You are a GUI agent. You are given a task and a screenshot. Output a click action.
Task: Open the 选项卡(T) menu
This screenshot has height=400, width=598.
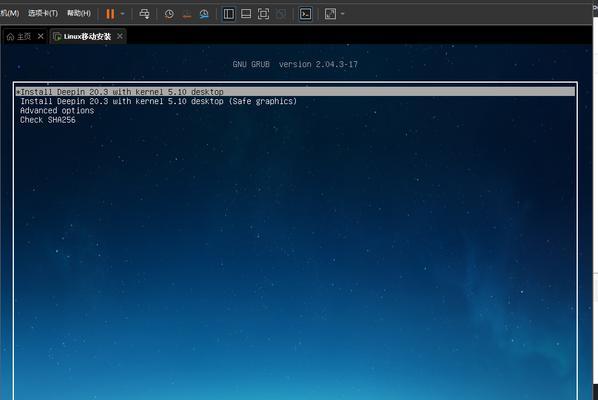tap(43, 13)
